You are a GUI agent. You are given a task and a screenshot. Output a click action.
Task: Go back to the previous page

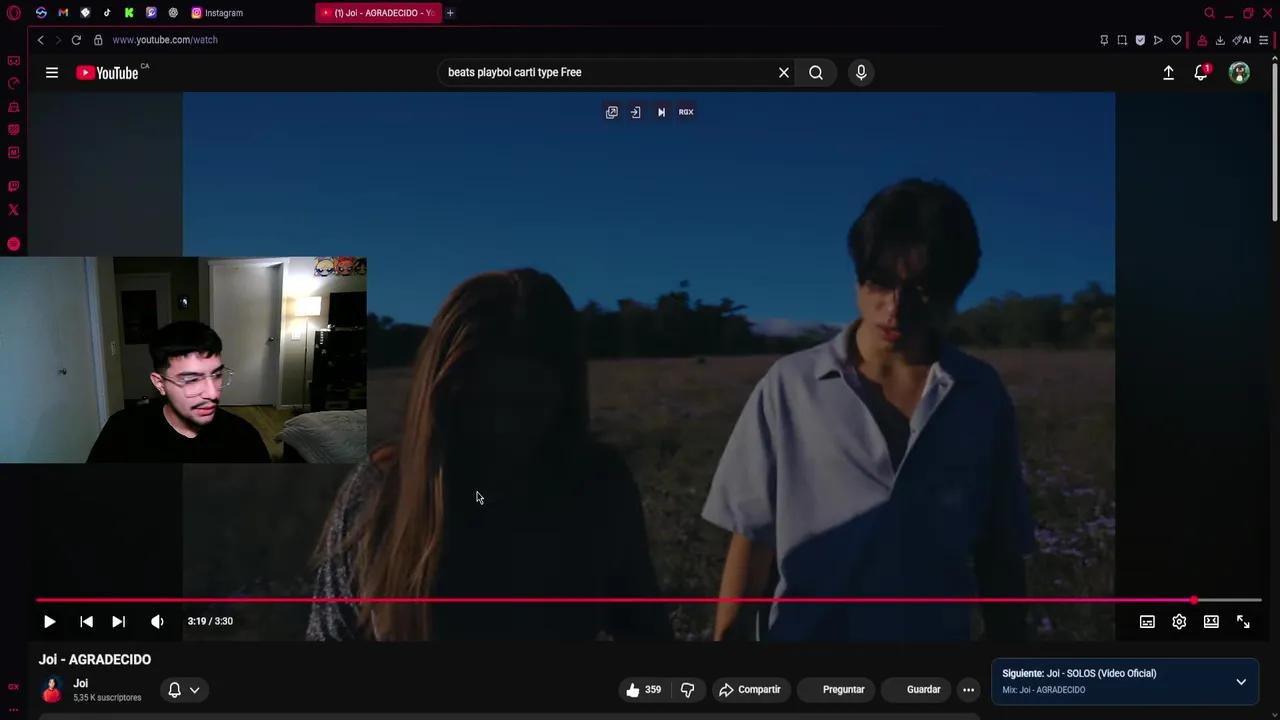click(x=40, y=40)
